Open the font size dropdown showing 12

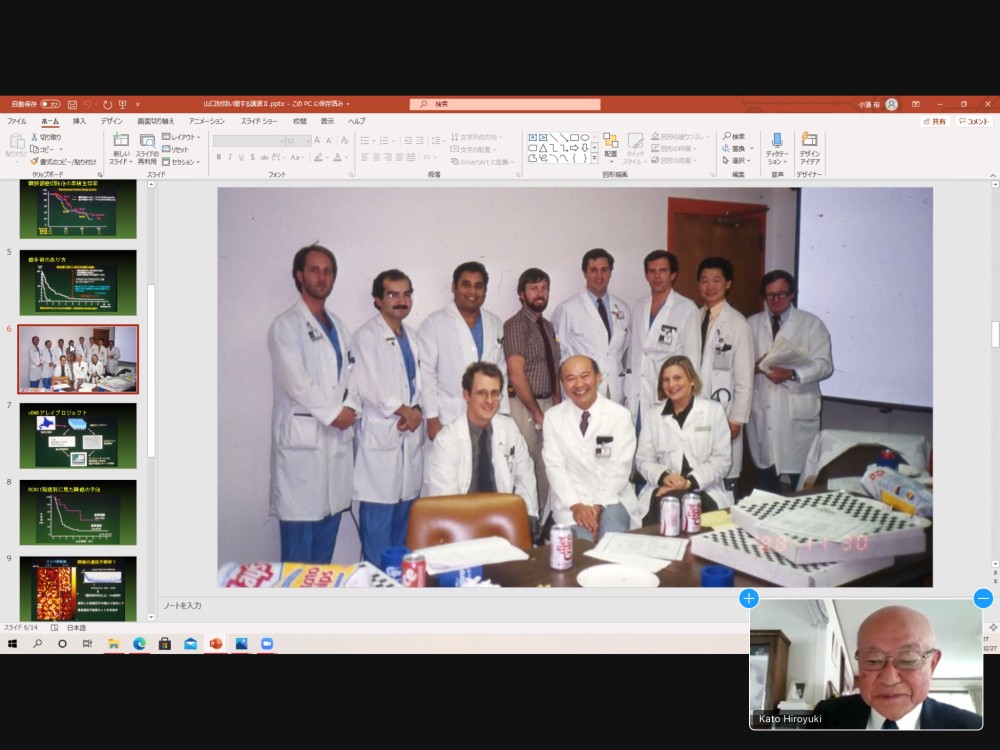(308, 140)
